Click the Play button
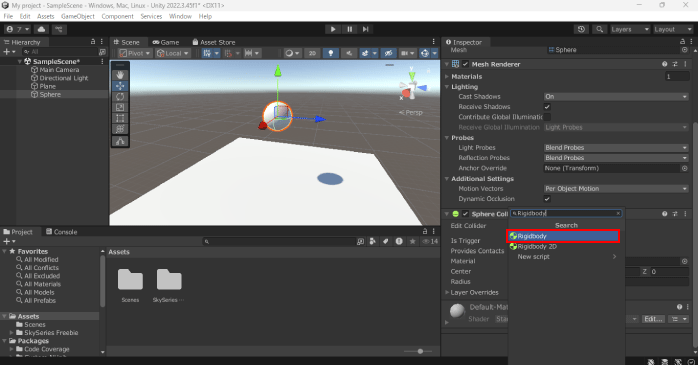Screen dimensions: 698x365 pos(333,29)
